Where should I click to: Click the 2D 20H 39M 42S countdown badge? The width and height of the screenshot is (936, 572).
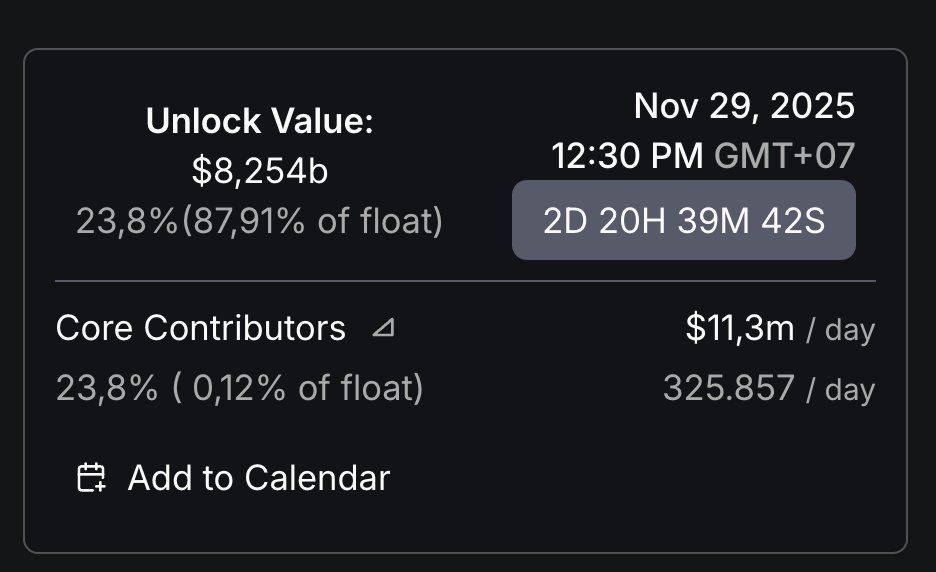pyautogui.click(x=683, y=220)
